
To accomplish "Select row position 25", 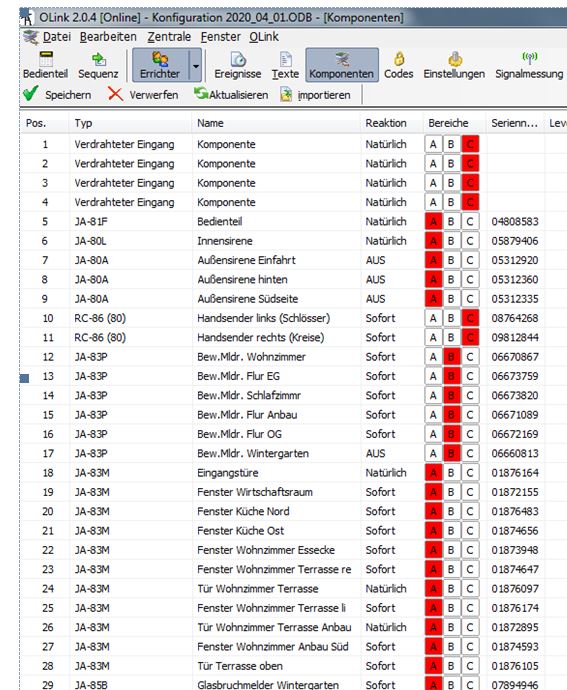I will click(x=48, y=608).
